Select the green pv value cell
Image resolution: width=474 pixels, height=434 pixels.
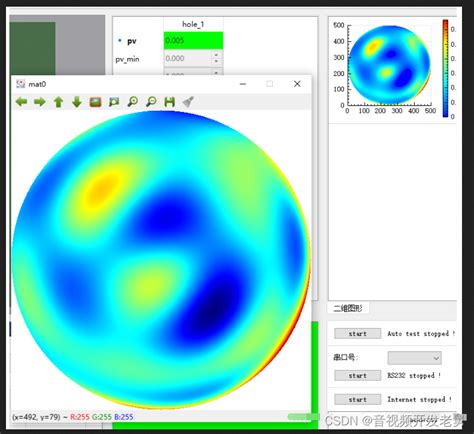(x=193, y=41)
